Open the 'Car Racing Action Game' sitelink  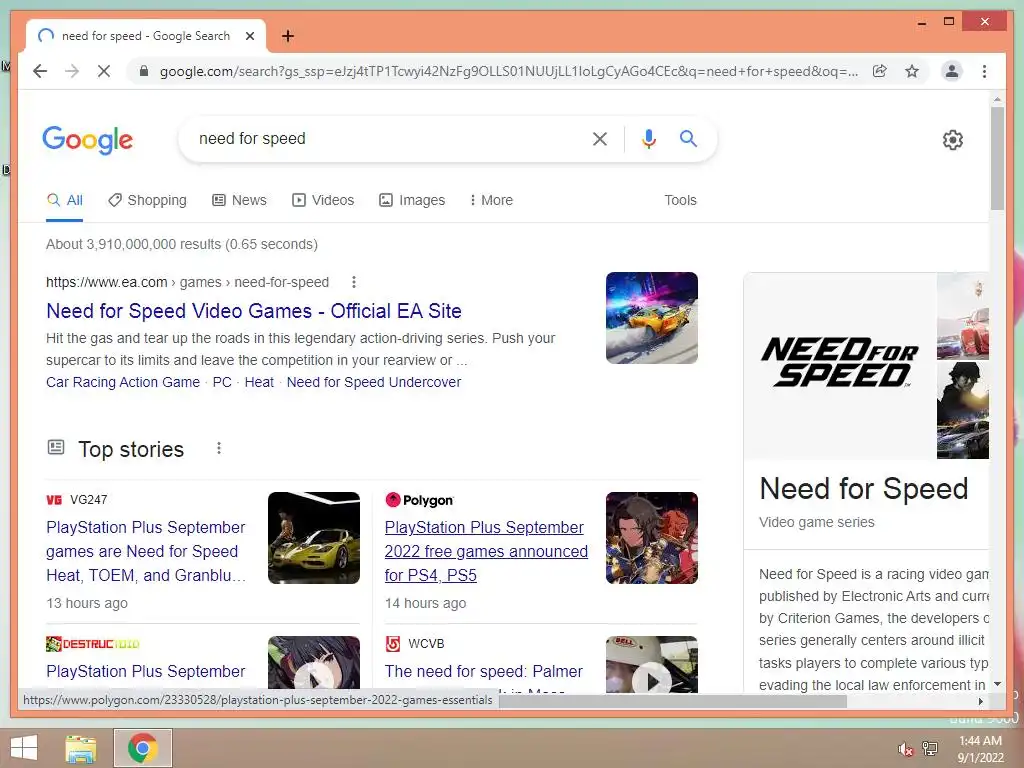123,382
